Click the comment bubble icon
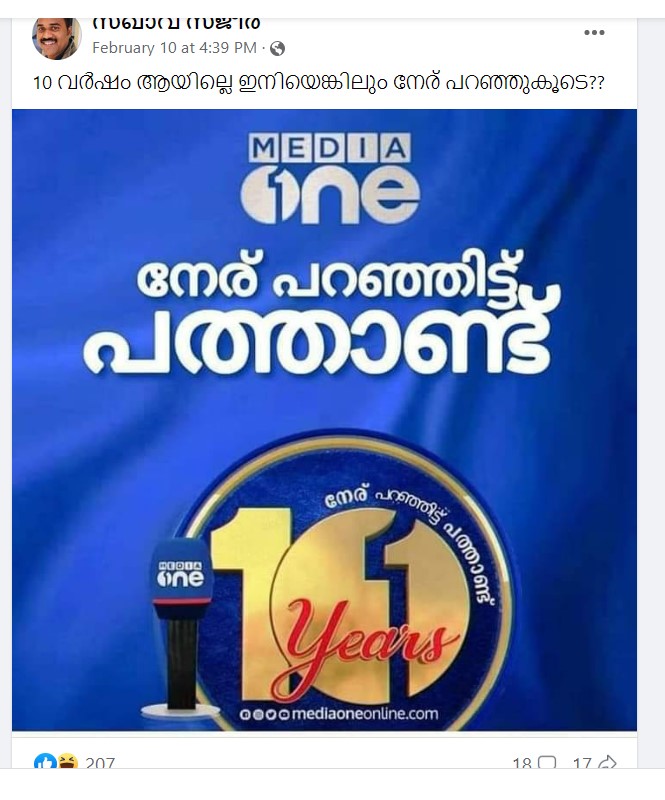This screenshot has height=800, width=665. click(x=547, y=763)
